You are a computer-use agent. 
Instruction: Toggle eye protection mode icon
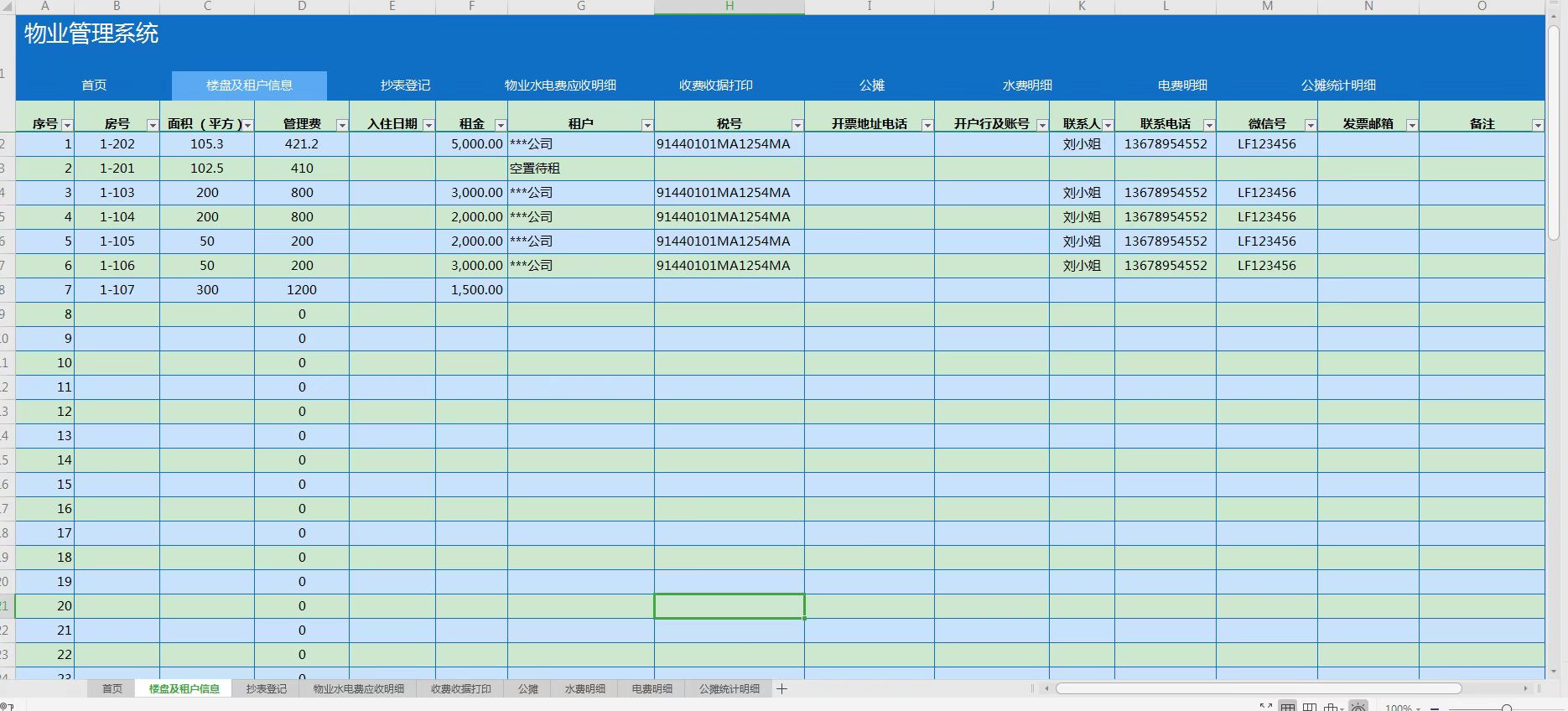point(1358,708)
